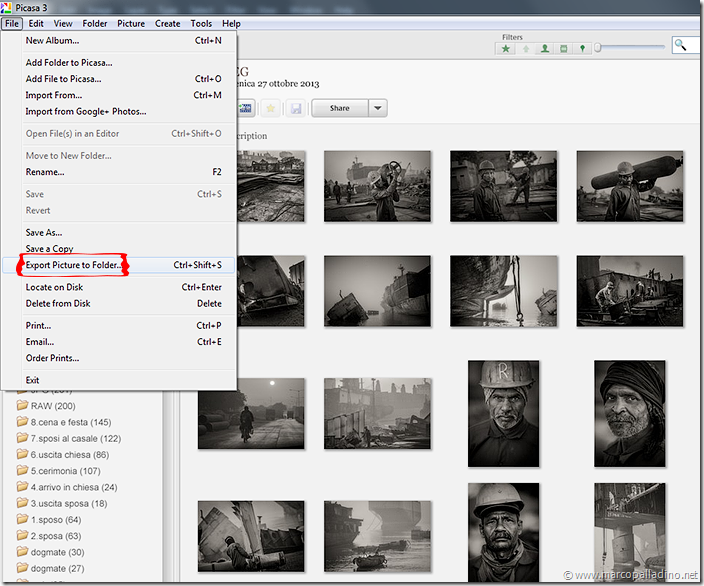The image size is (704, 586).
Task: Click the geotagged photos filter pin icon
Action: coord(583,48)
